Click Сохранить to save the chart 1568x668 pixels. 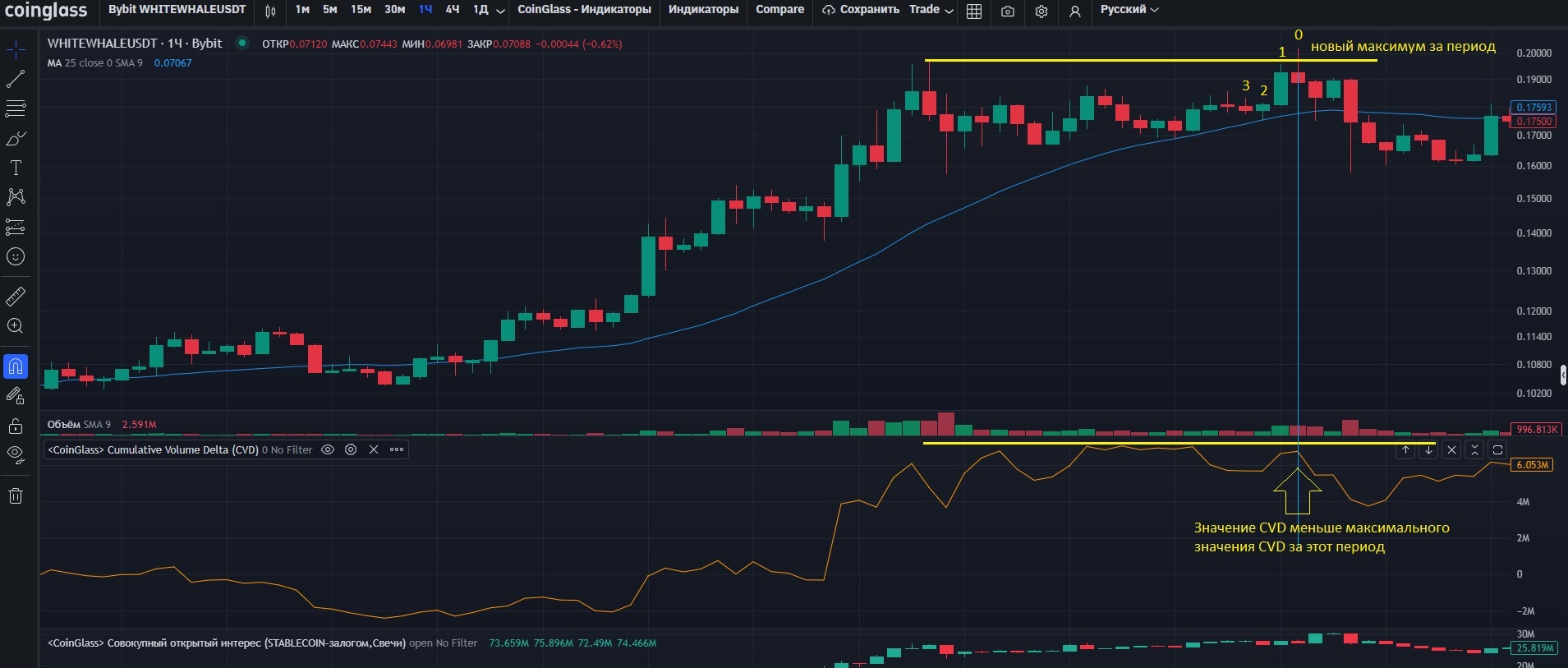[861, 10]
